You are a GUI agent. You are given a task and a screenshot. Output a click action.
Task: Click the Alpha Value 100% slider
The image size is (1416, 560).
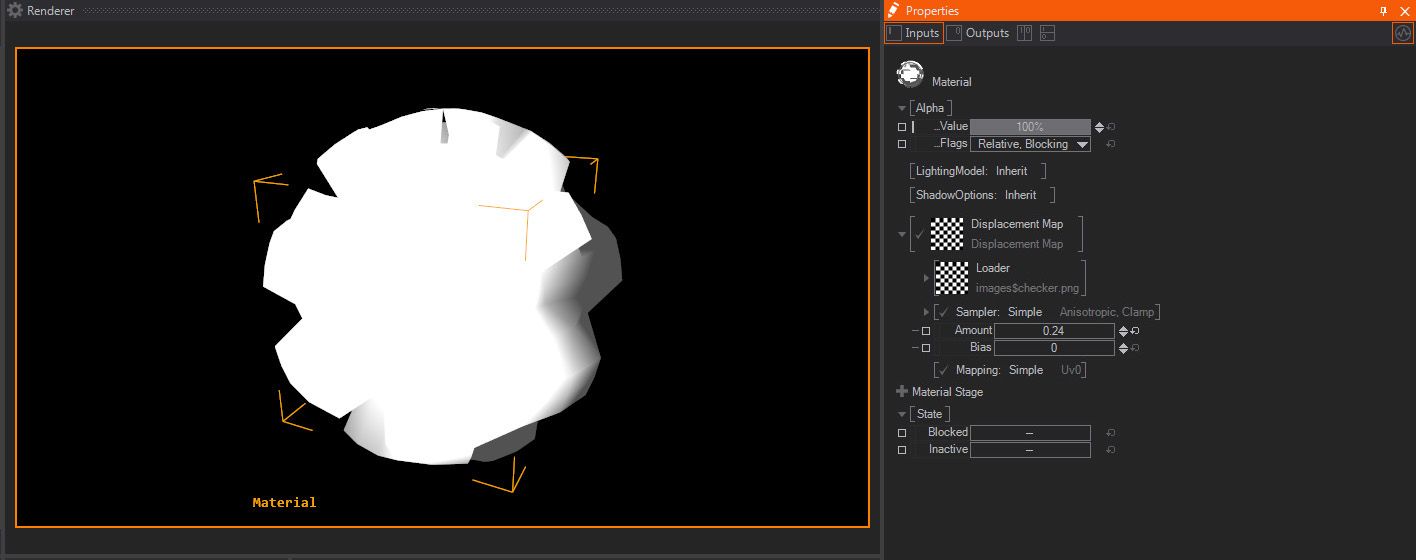tap(1030, 127)
